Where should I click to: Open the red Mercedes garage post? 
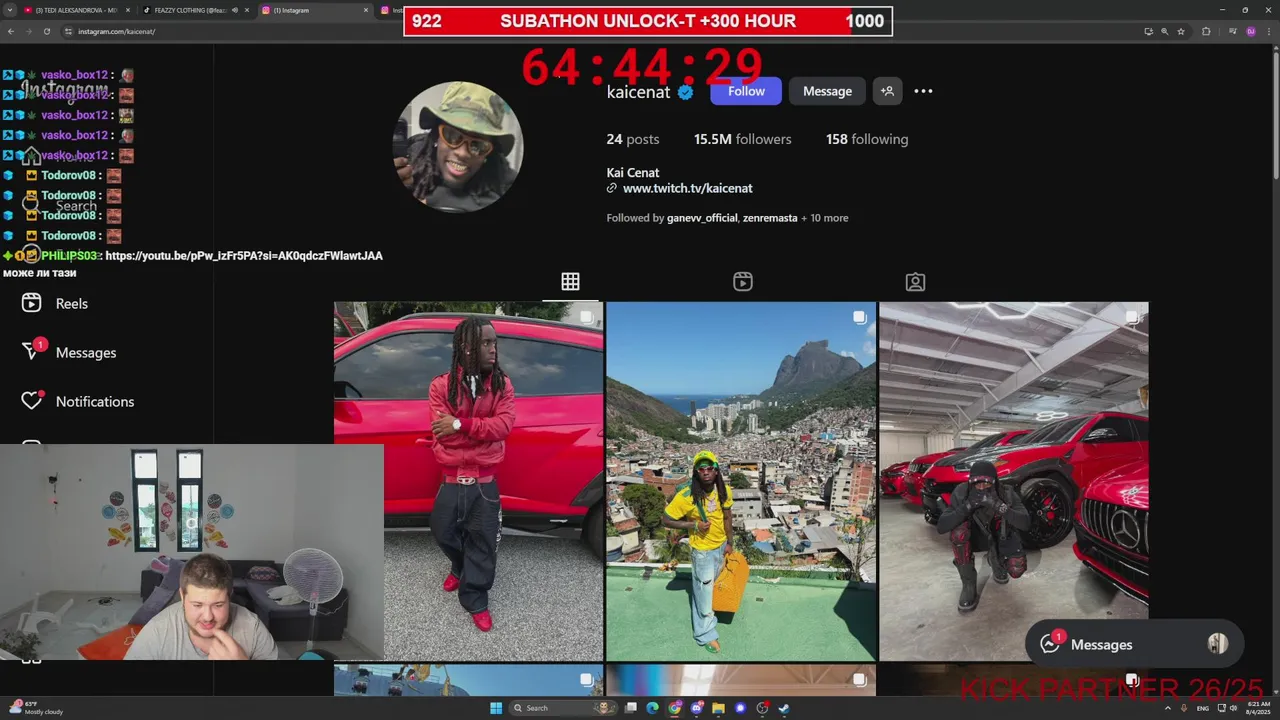[1013, 481]
